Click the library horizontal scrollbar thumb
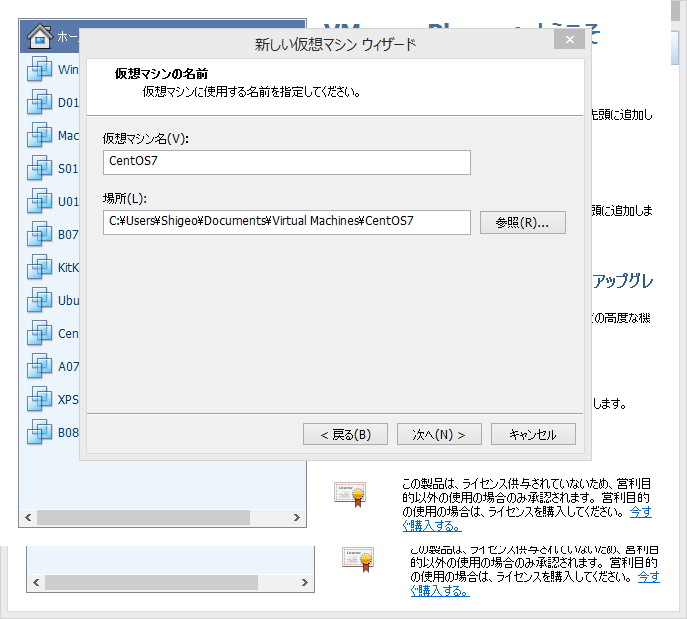 (143, 517)
